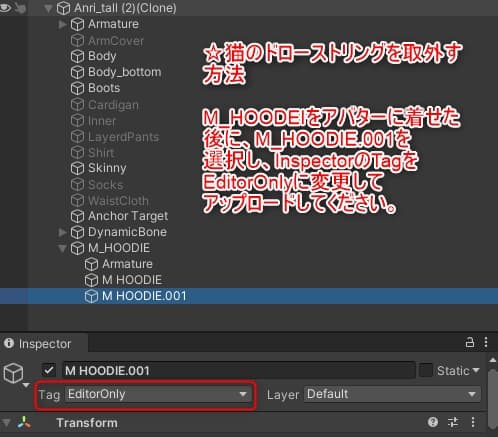Open Transform component three-dot menu
The height and width of the screenshot is (437, 498).
[x=473, y=422]
